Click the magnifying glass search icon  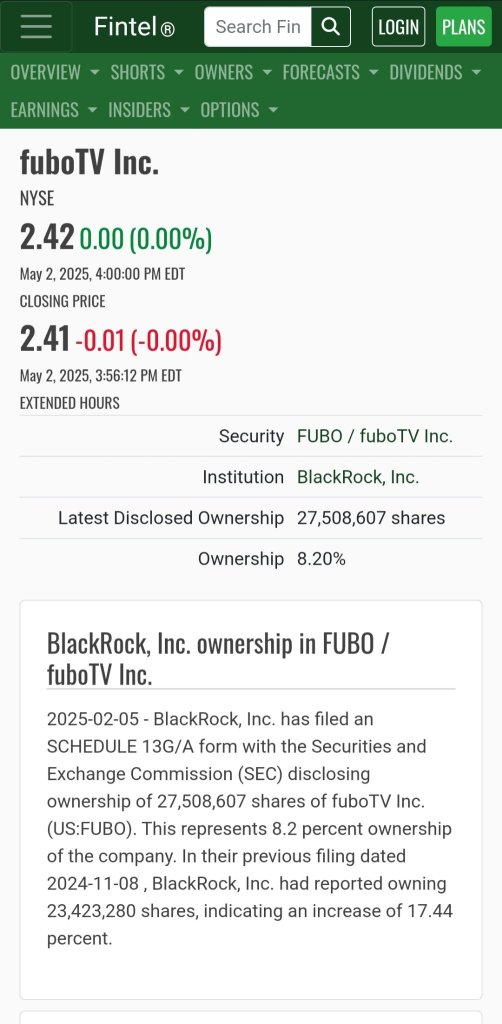(331, 27)
